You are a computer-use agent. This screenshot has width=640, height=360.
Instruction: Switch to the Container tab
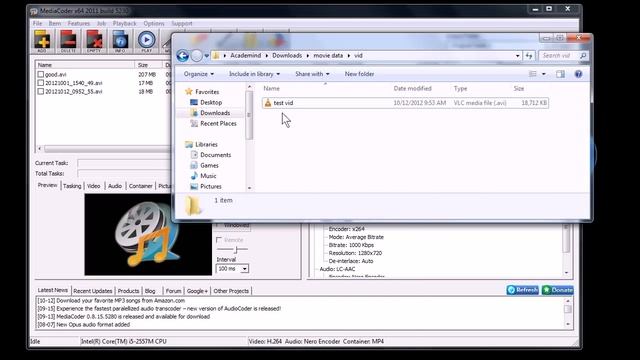click(141, 186)
